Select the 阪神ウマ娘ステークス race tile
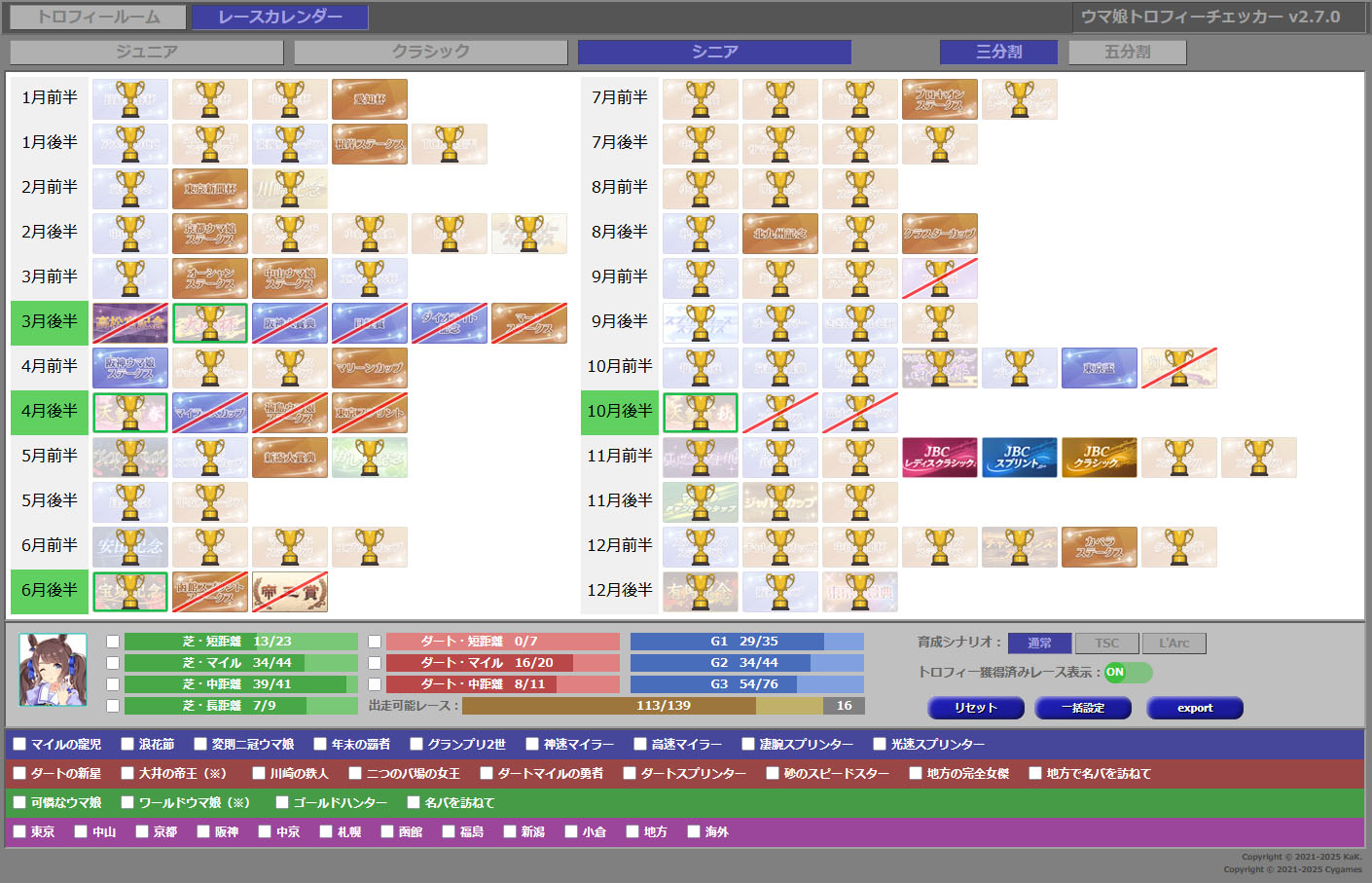Image resolution: width=1372 pixels, height=883 pixels. [x=130, y=368]
